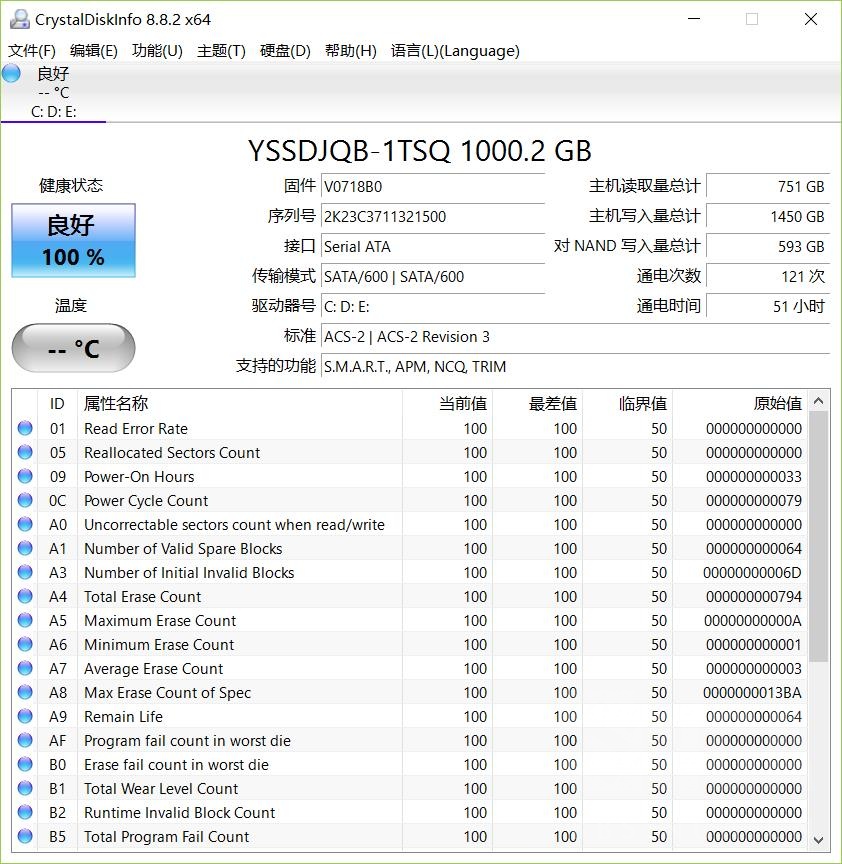Click the status LED beside Average Erase Count

(24, 668)
